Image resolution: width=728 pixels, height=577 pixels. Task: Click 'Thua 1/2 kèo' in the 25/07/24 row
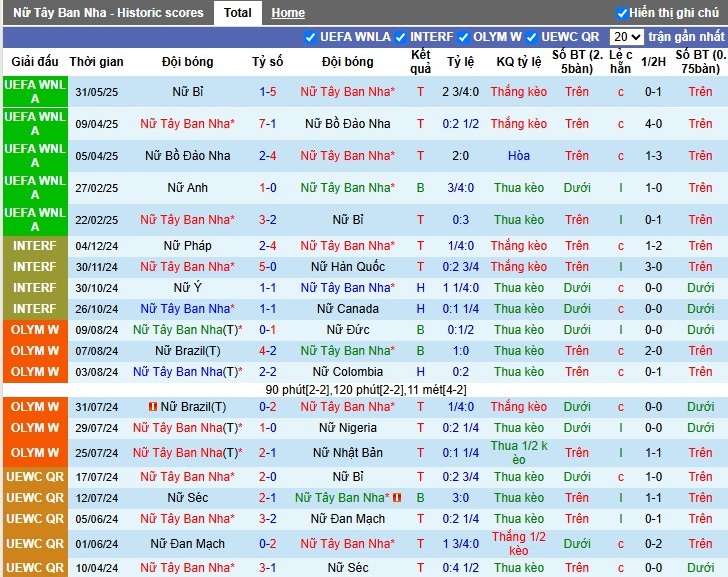[x=519, y=453]
